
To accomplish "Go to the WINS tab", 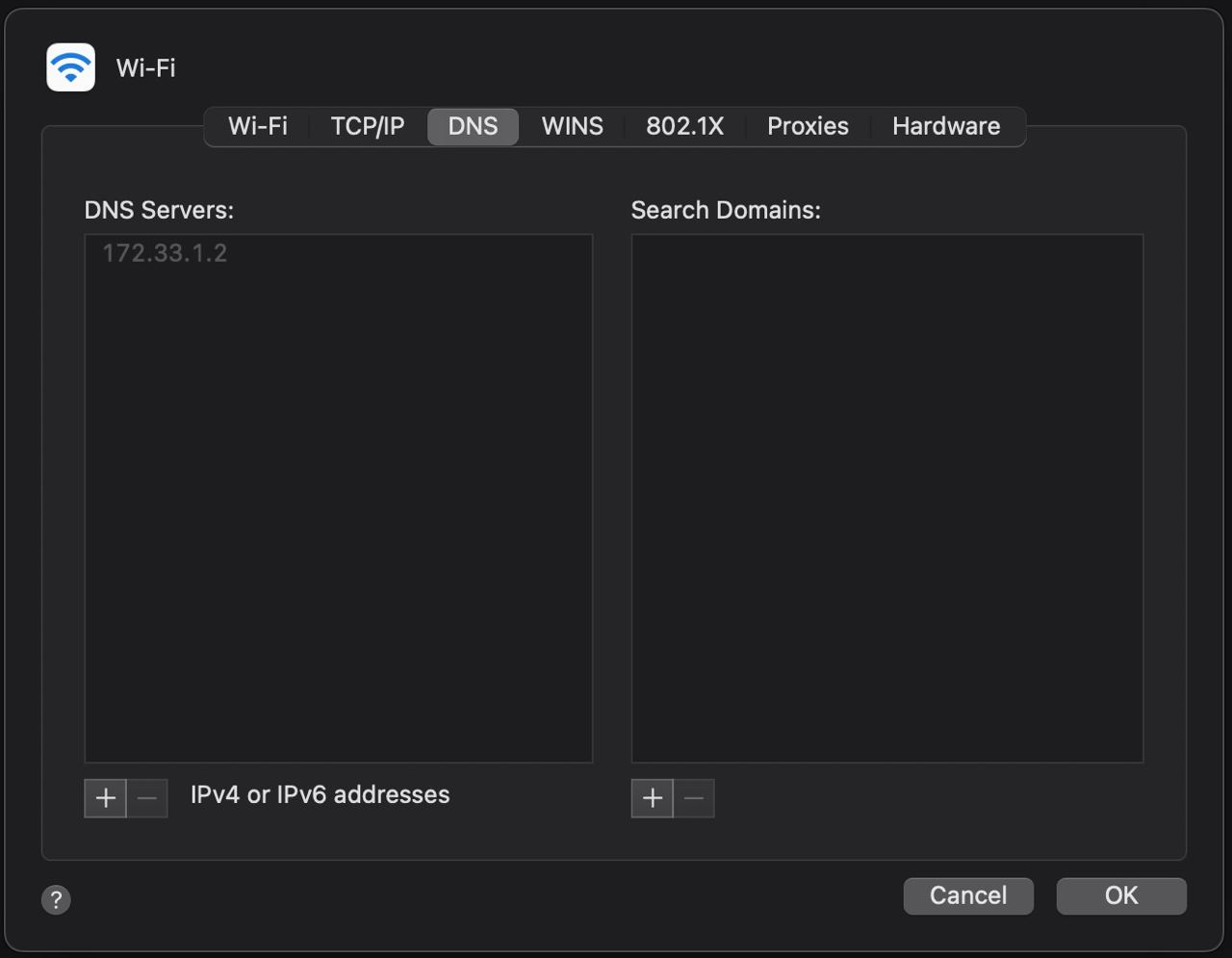I will (572, 126).
